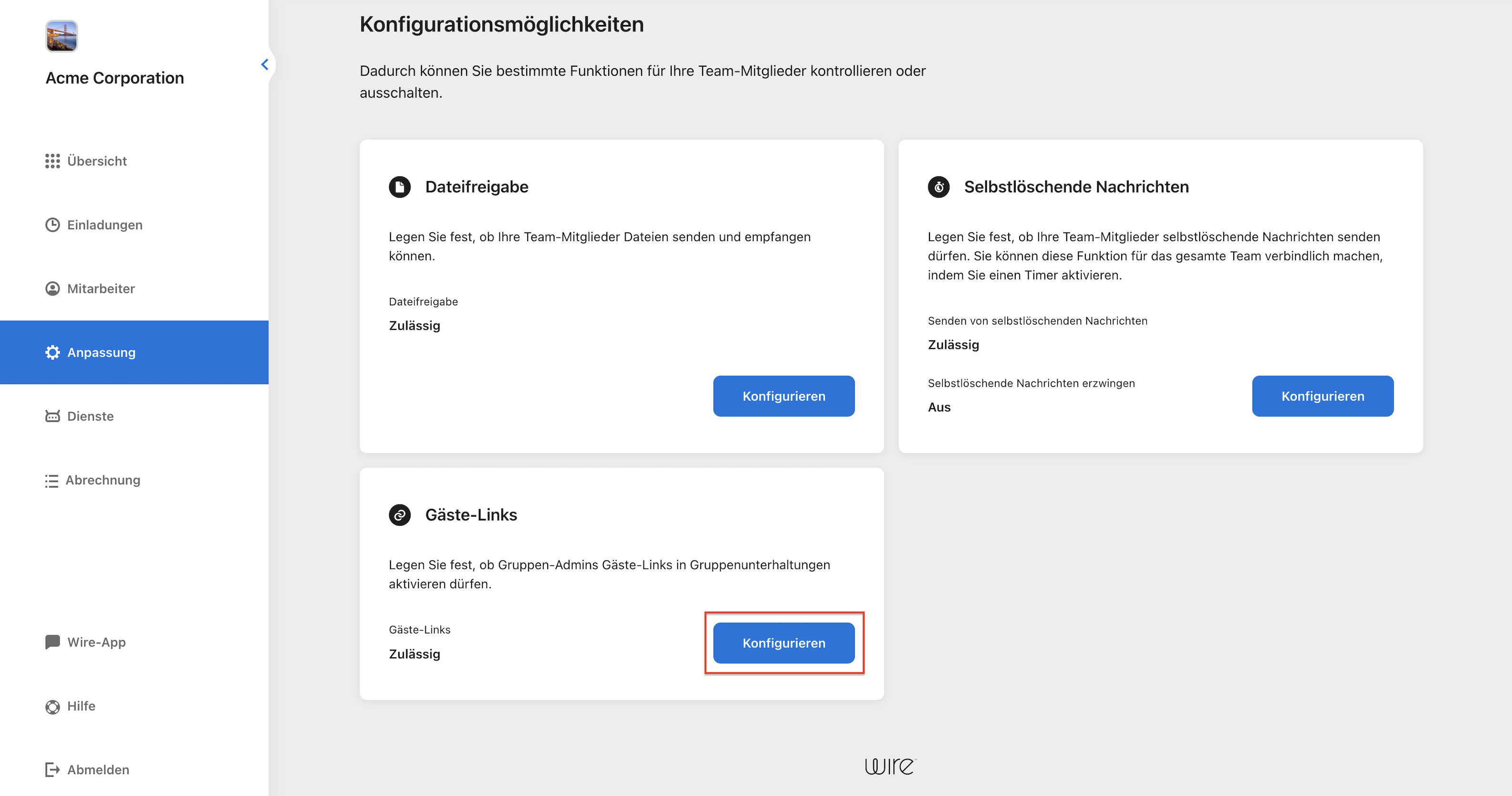Select the Mitarbeiter person icon
The height and width of the screenshot is (796, 1512).
click(52, 289)
